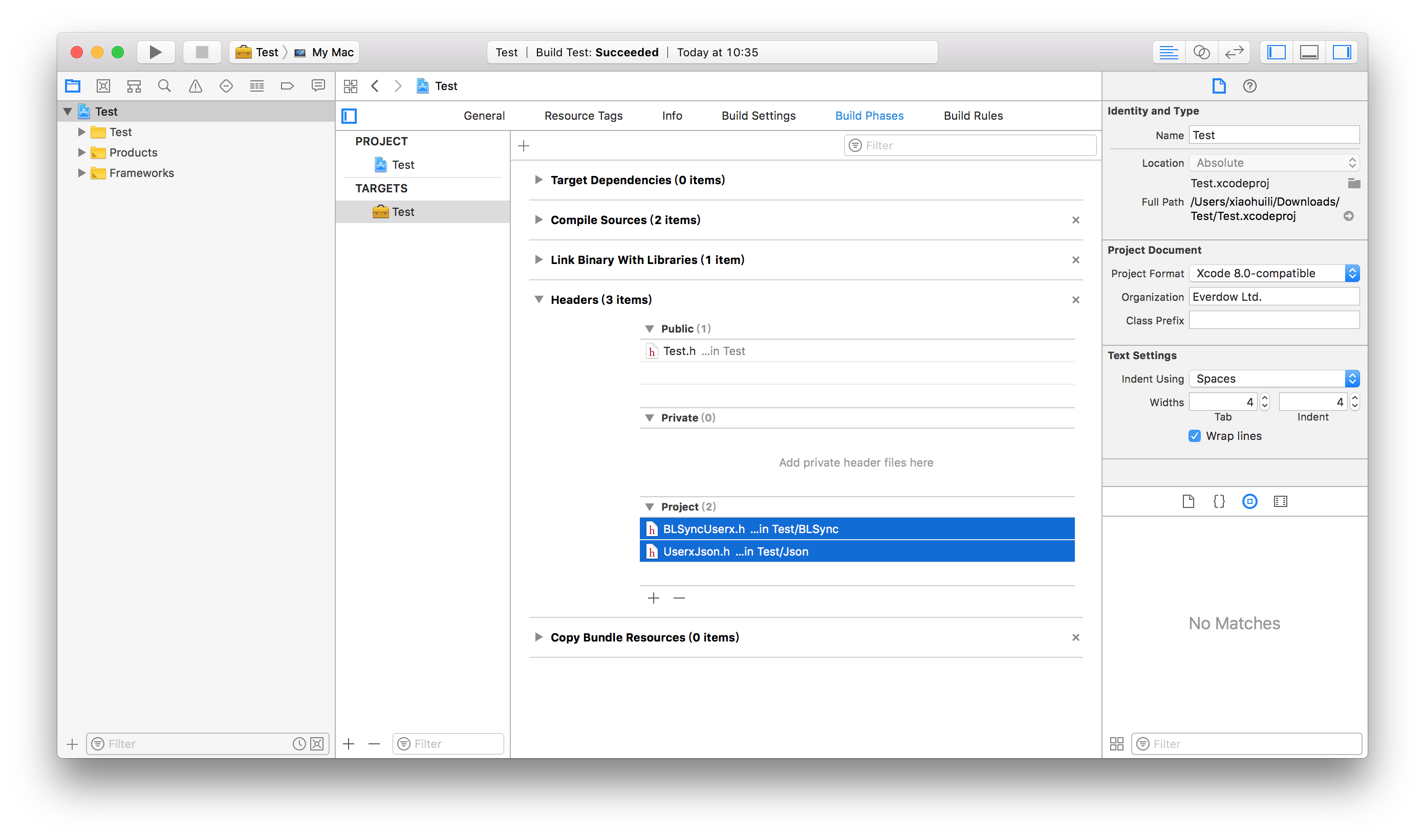This screenshot has height=840, width=1425.
Task: Switch library to icon grid view
Action: 1117,744
